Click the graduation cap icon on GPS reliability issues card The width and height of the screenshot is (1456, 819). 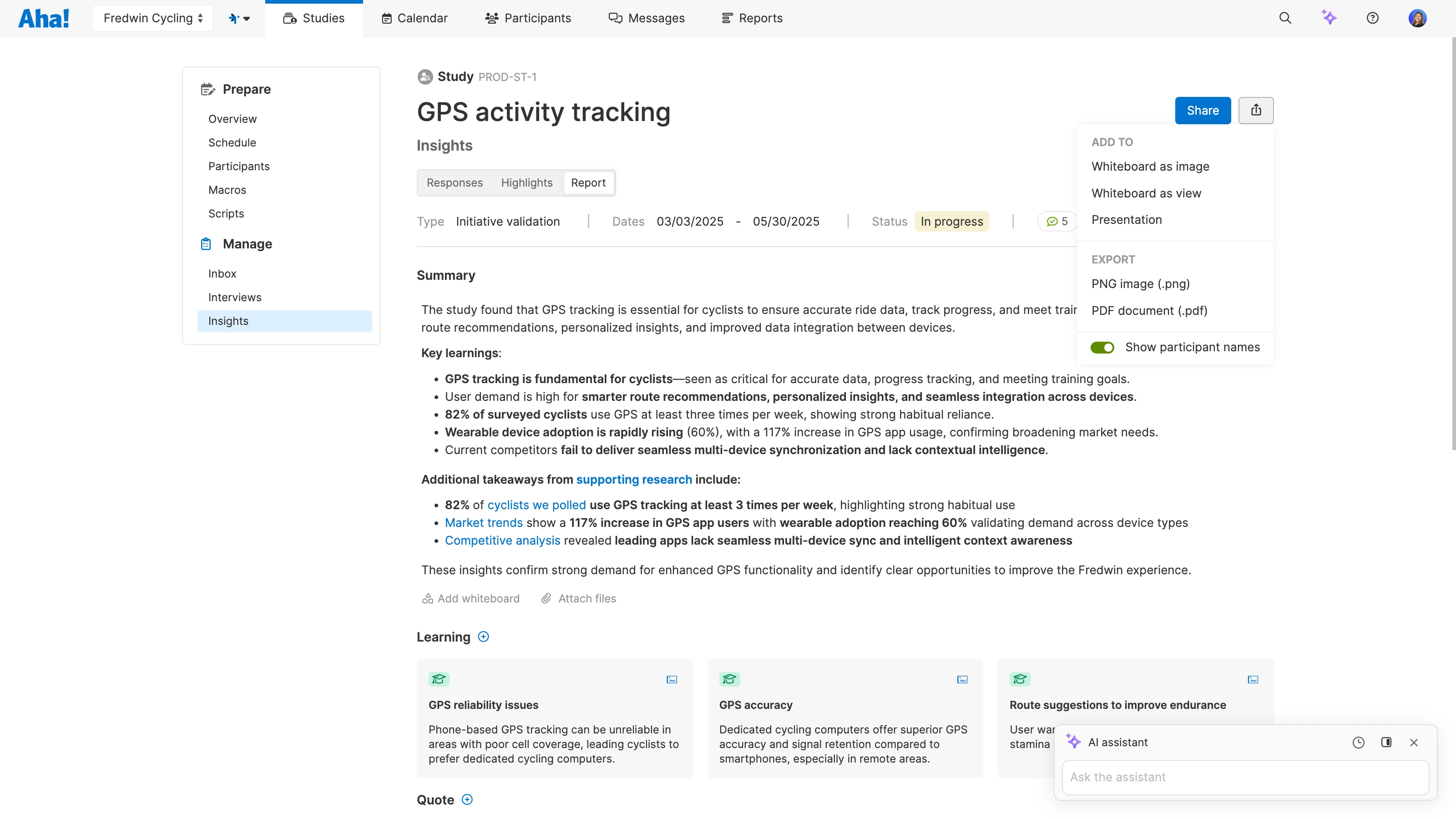coord(439,679)
